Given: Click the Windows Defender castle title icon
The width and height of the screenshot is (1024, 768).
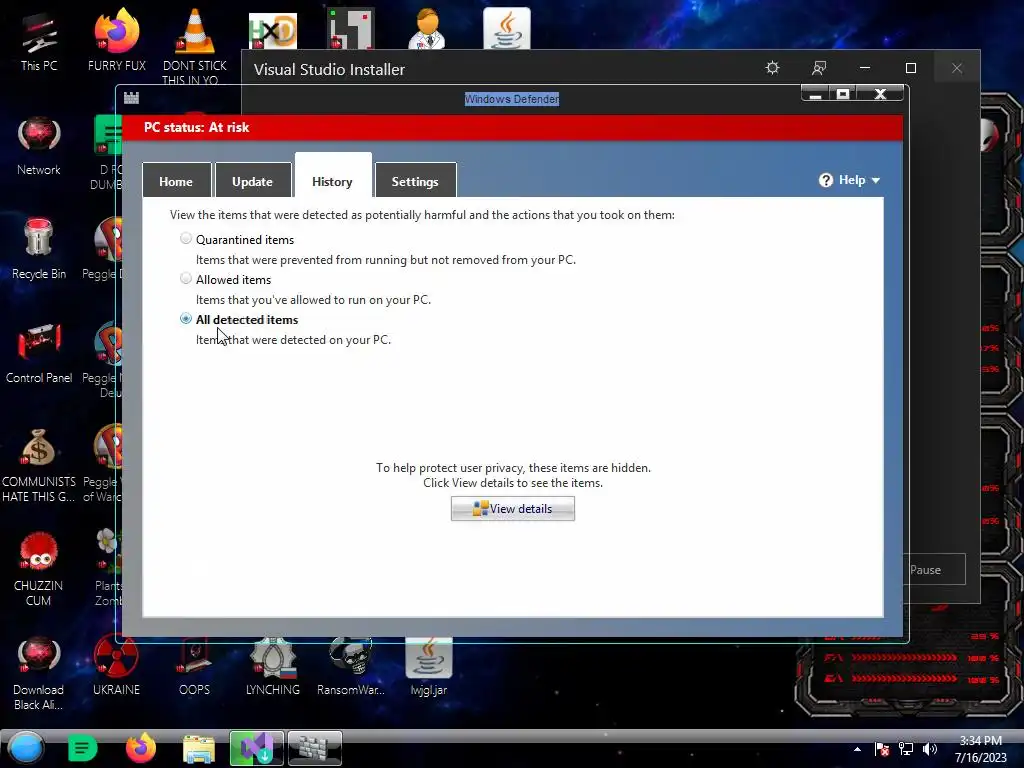Looking at the screenshot, I should tap(131, 98).
